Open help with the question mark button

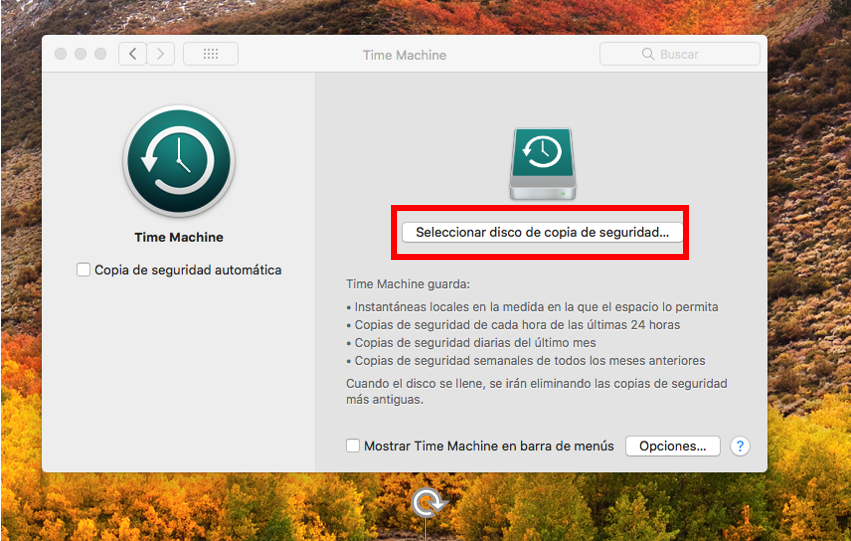pos(740,446)
